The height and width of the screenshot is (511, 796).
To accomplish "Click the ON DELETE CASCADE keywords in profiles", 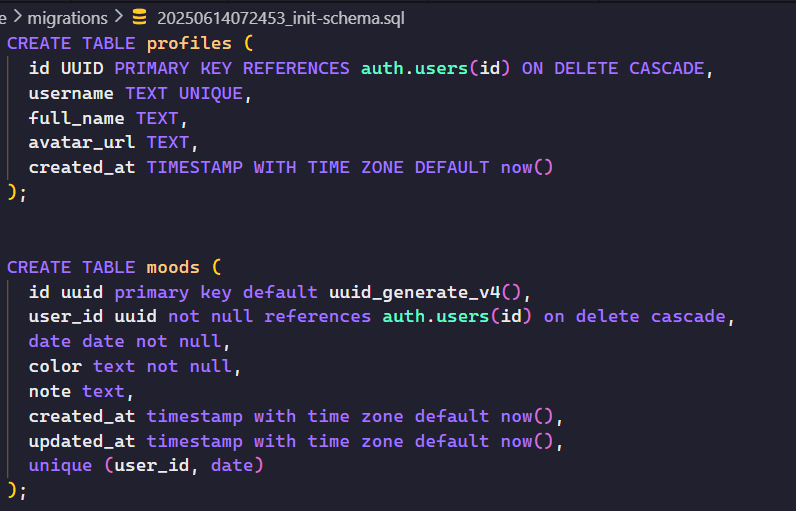I will (x=613, y=69).
